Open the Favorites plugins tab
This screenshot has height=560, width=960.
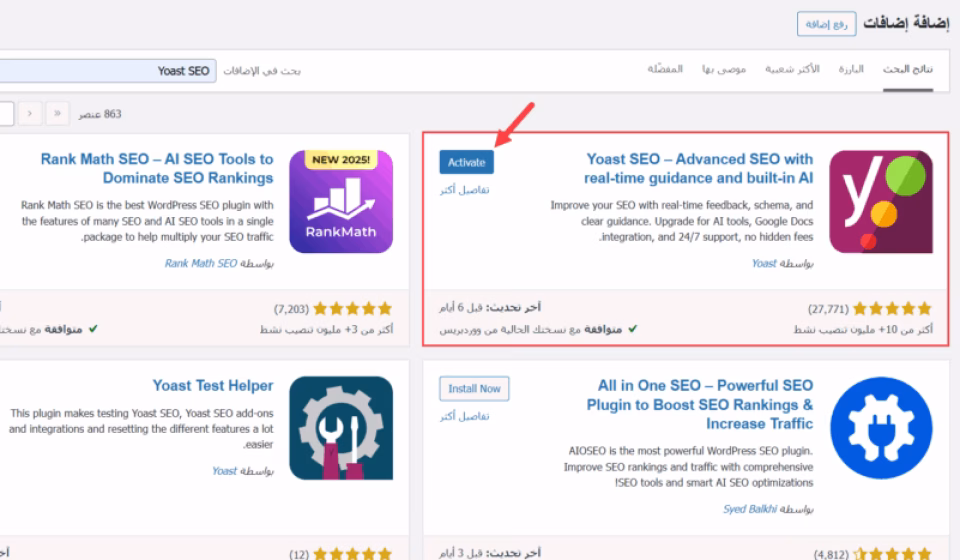click(665, 70)
